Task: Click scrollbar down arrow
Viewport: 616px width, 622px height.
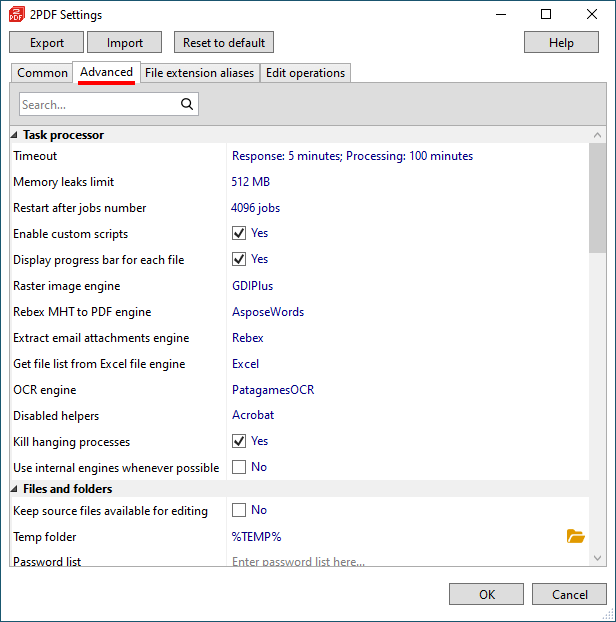Action: 597,558
